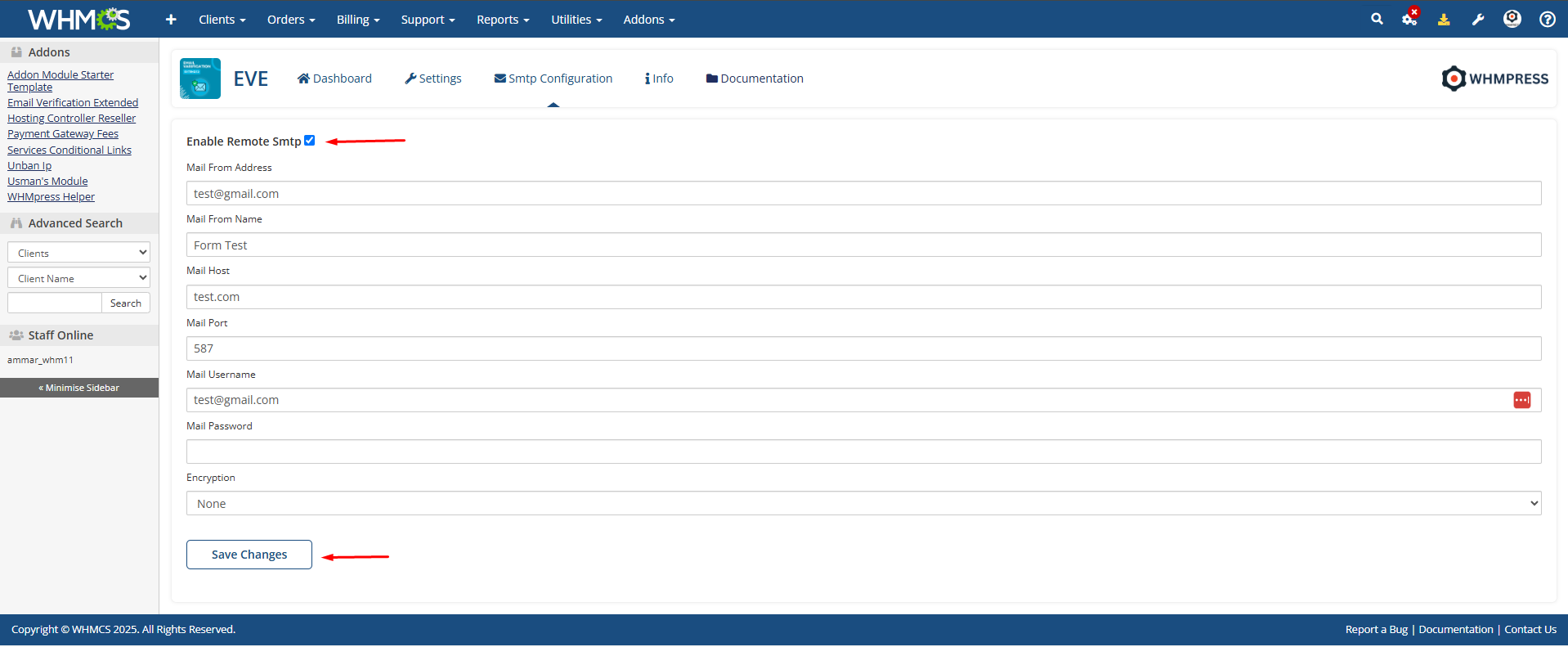
Task: Open the Clients search type dropdown
Action: 78,253
